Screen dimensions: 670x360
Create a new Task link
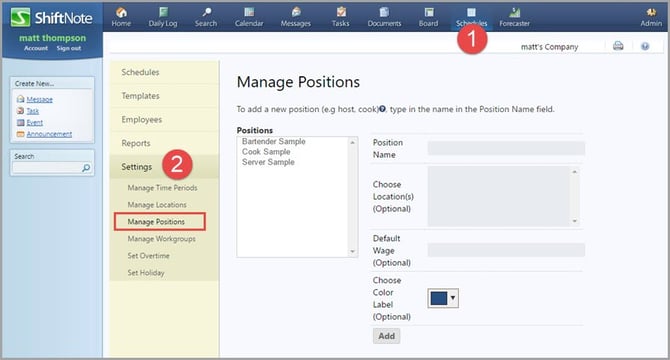tap(33, 111)
